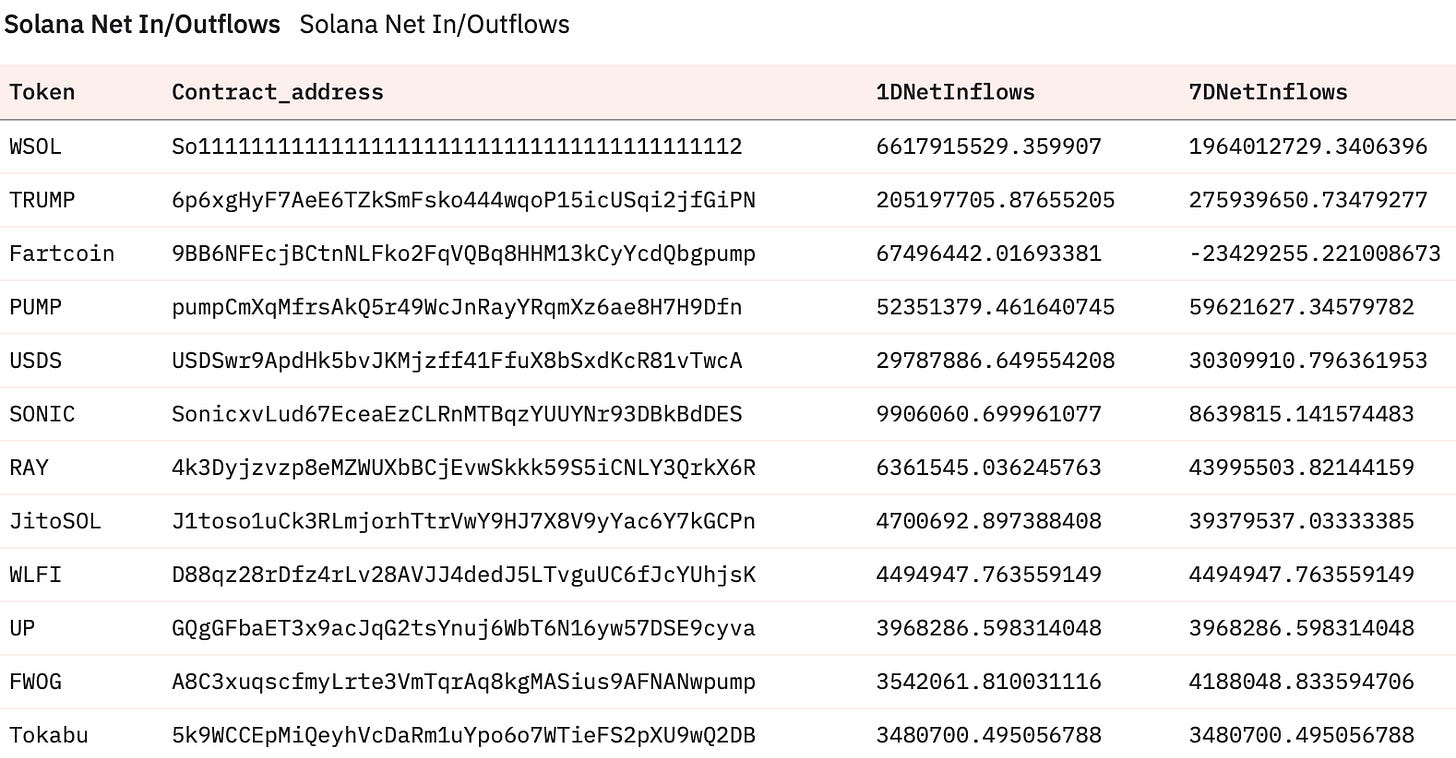Select TRUMP contract address starting 6p6xgHyF
The width and height of the screenshot is (1456, 758).
464,200
